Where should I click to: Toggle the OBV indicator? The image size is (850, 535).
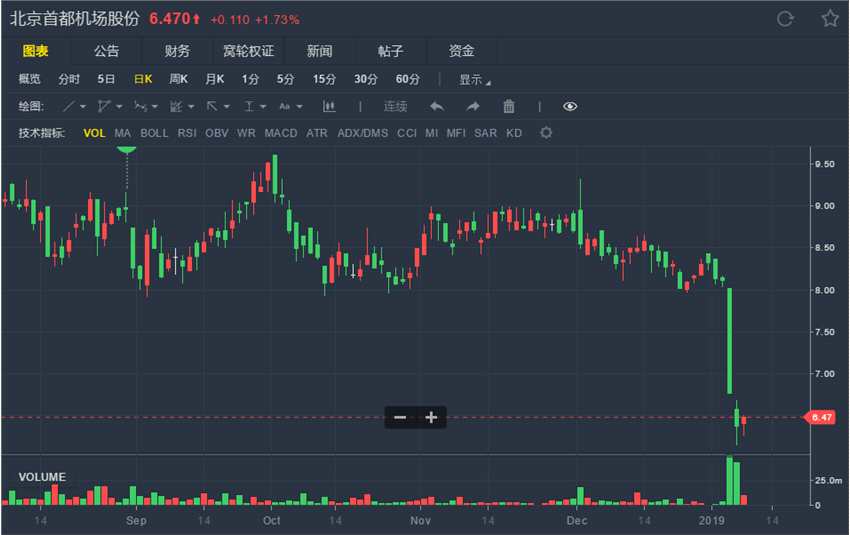216,133
